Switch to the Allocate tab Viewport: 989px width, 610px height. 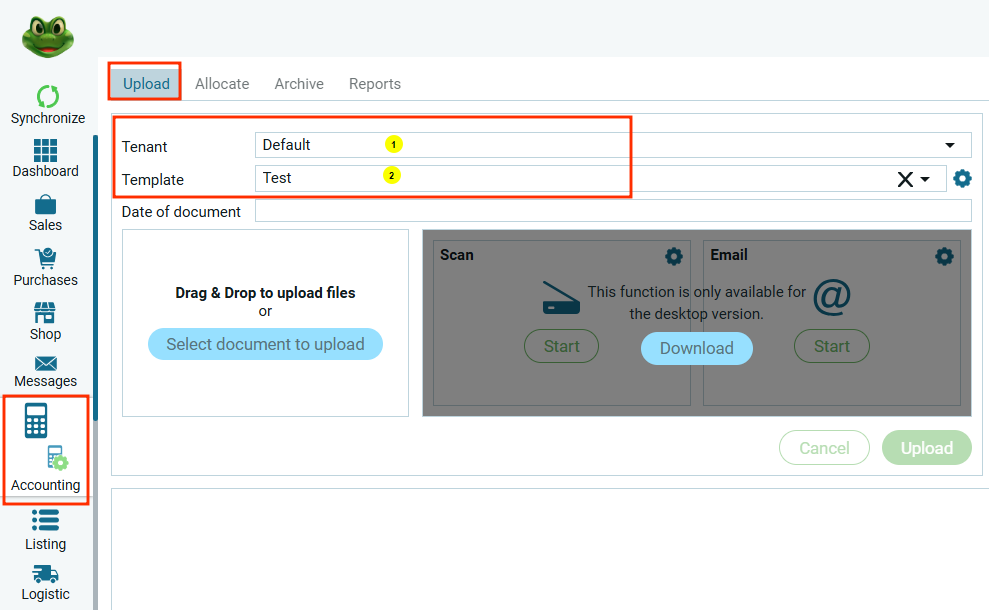(x=222, y=84)
